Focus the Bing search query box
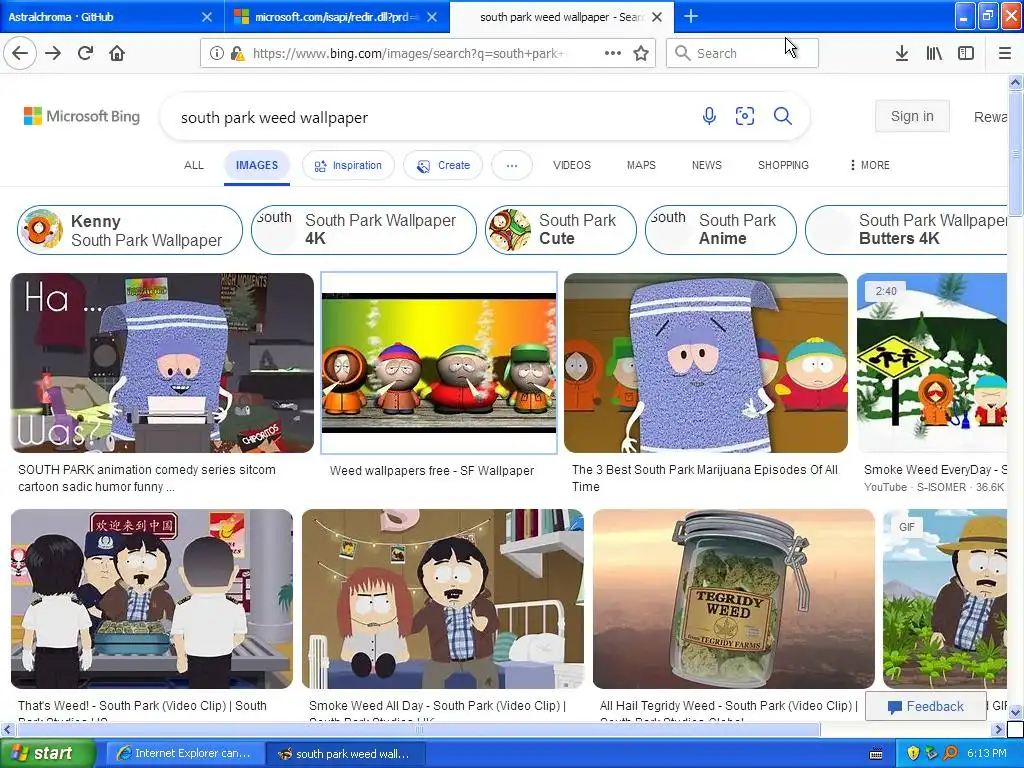This screenshot has width=1024, height=768. click(x=431, y=118)
